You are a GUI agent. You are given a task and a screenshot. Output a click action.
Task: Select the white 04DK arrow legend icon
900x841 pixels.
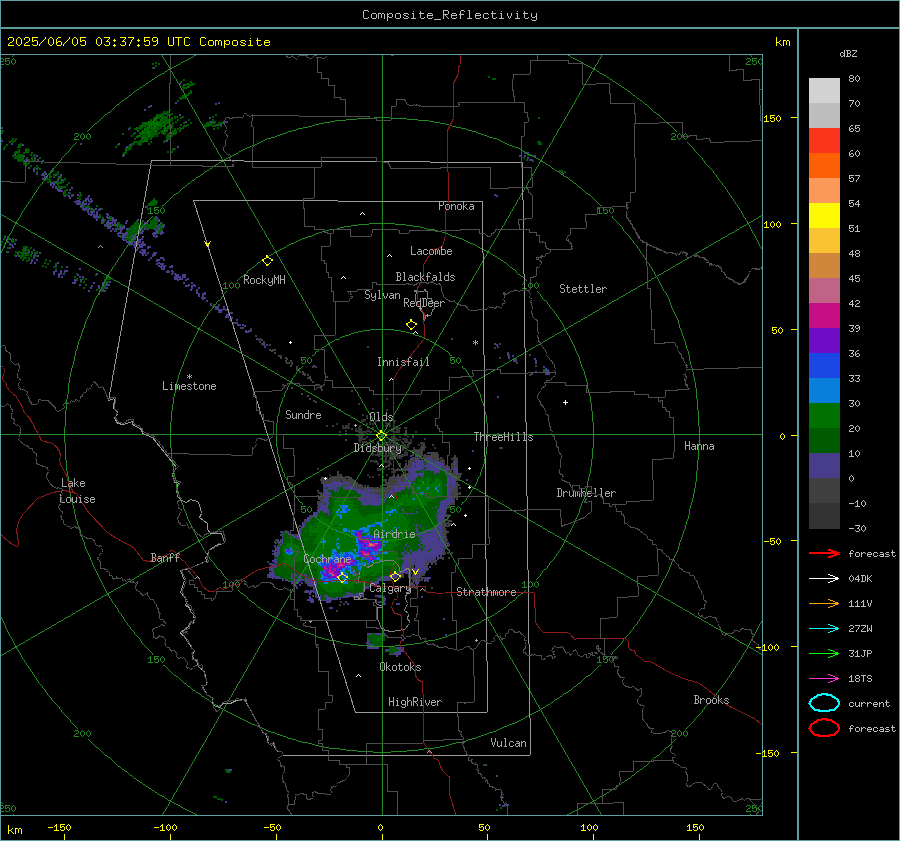tap(824, 578)
